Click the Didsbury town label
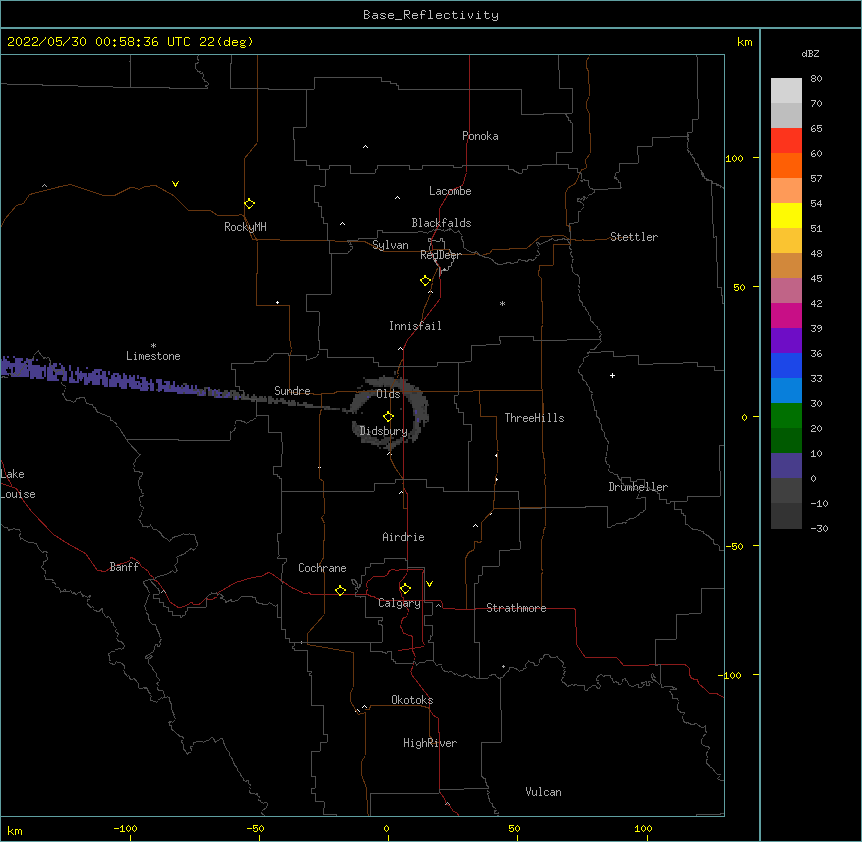 click(383, 431)
